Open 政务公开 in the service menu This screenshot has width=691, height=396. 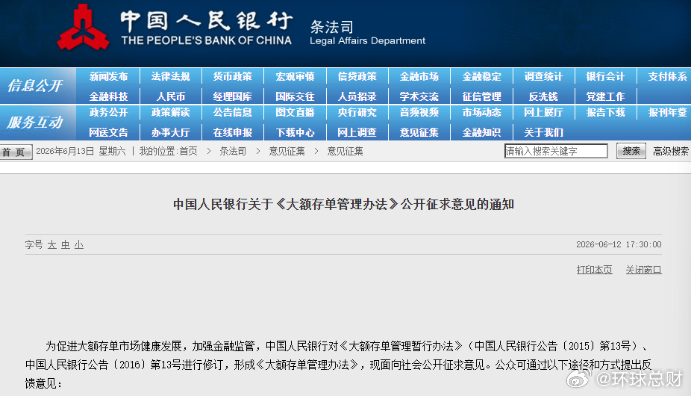pyautogui.click(x=108, y=112)
